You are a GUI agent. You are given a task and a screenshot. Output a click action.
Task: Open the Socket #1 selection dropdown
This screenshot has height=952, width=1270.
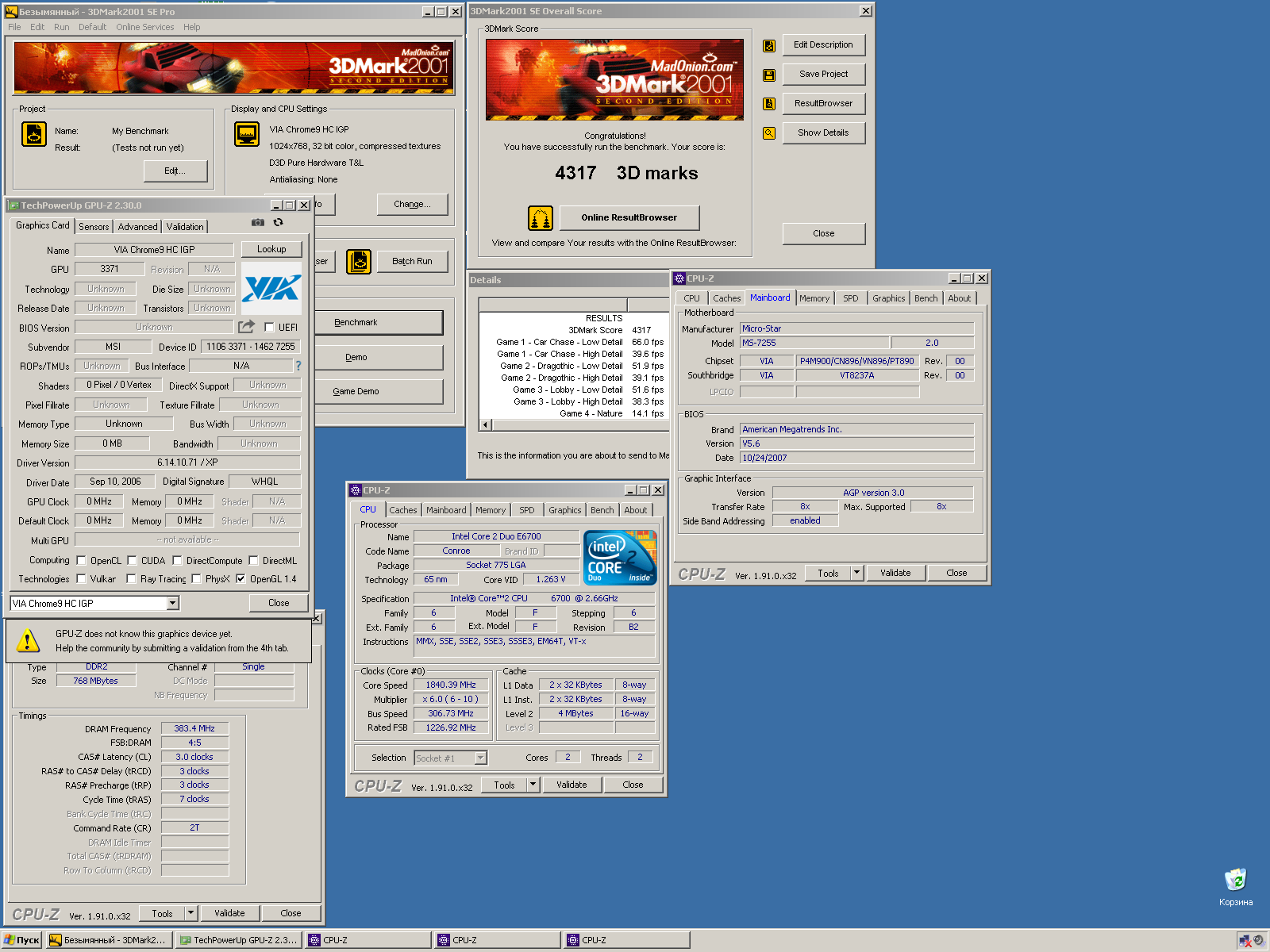pos(480,758)
